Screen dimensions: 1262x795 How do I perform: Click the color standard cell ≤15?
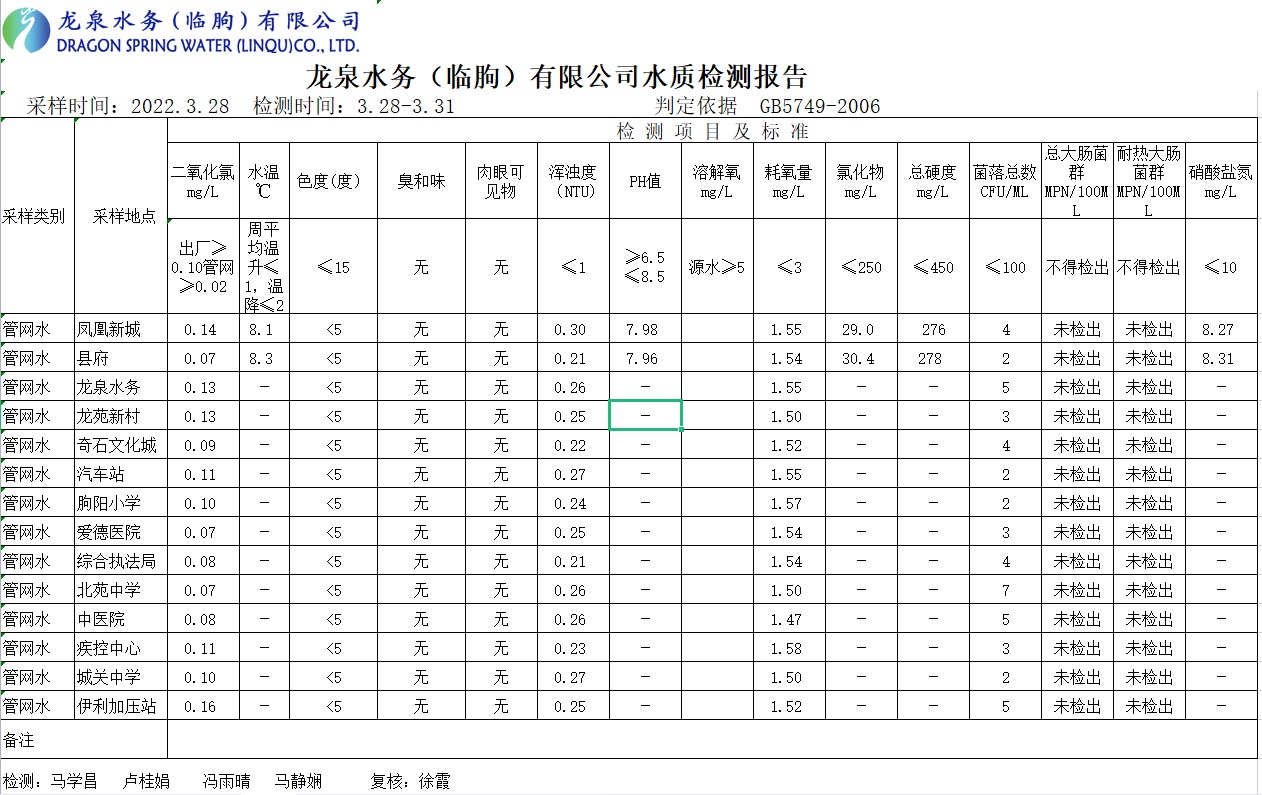click(x=333, y=266)
